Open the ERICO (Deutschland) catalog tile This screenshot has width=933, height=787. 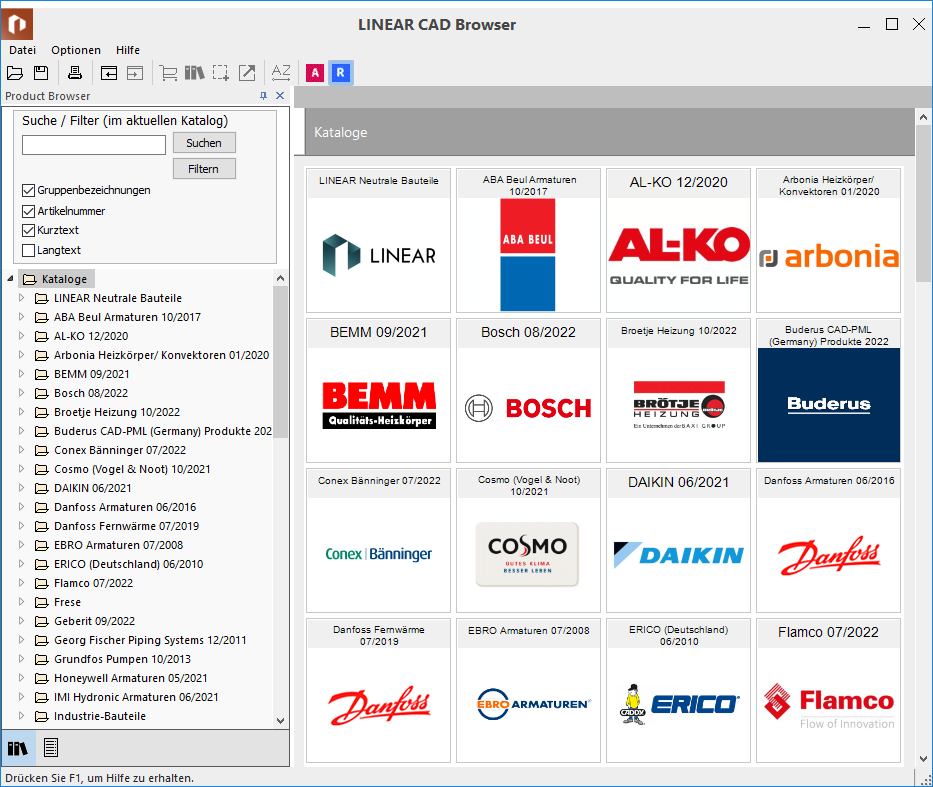678,690
